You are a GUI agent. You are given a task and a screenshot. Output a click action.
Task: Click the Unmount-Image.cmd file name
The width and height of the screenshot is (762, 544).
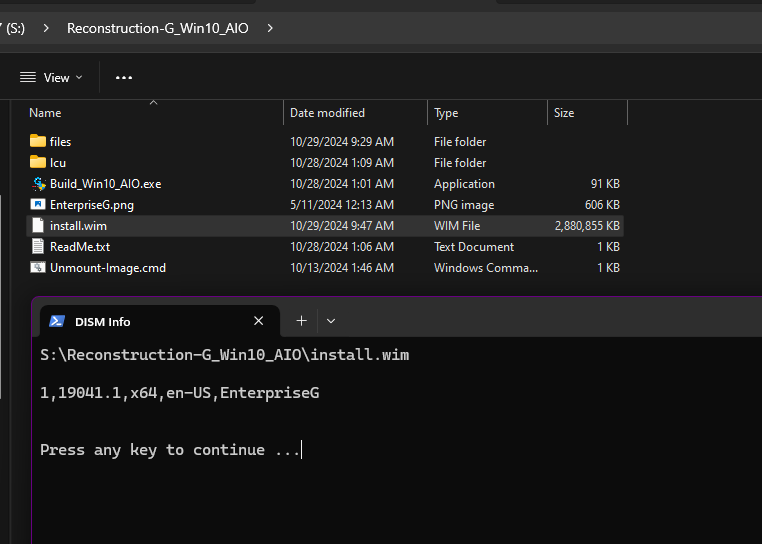pyautogui.click(x=108, y=268)
